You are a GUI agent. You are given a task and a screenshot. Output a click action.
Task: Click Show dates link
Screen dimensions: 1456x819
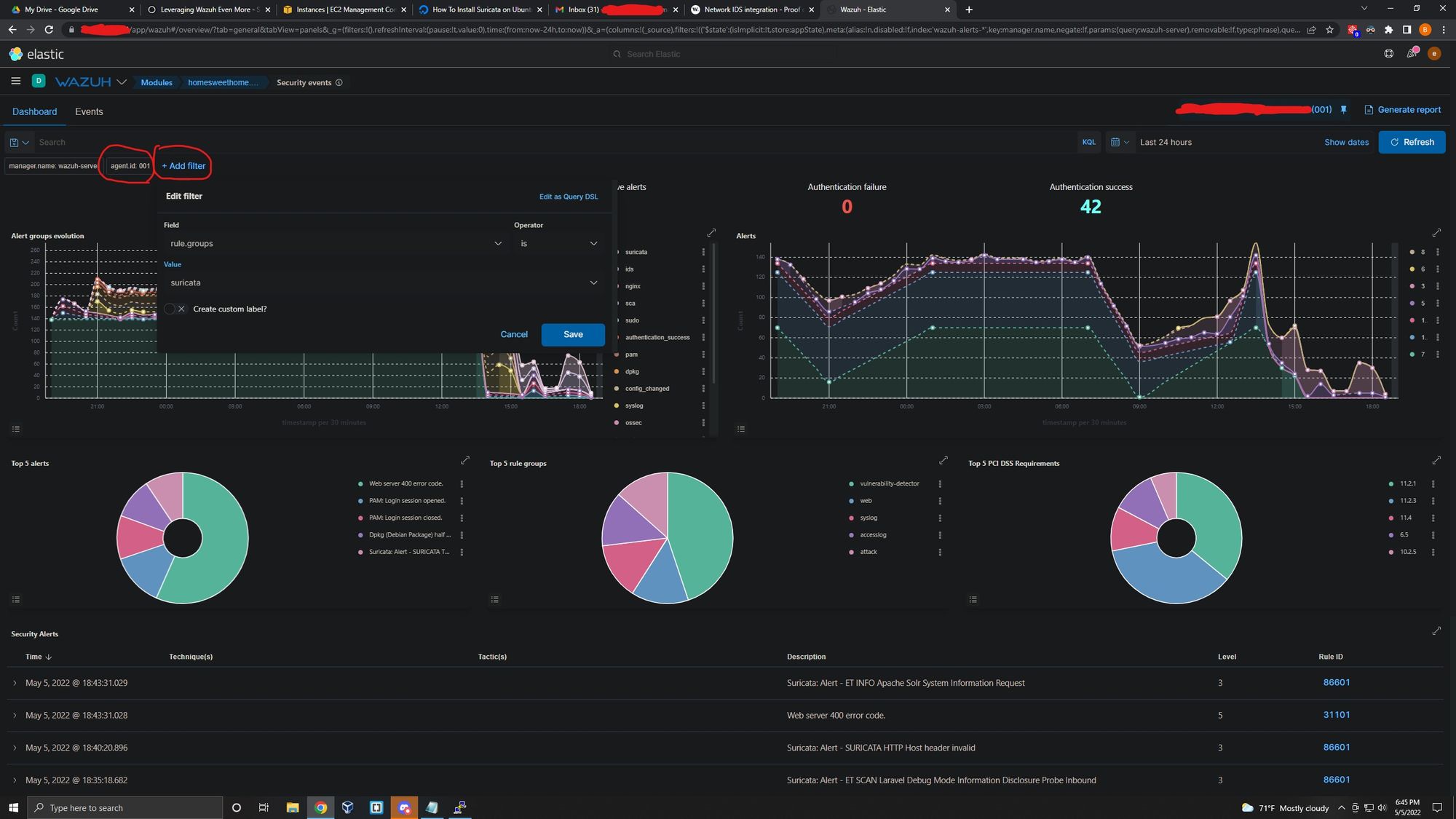[1346, 143]
